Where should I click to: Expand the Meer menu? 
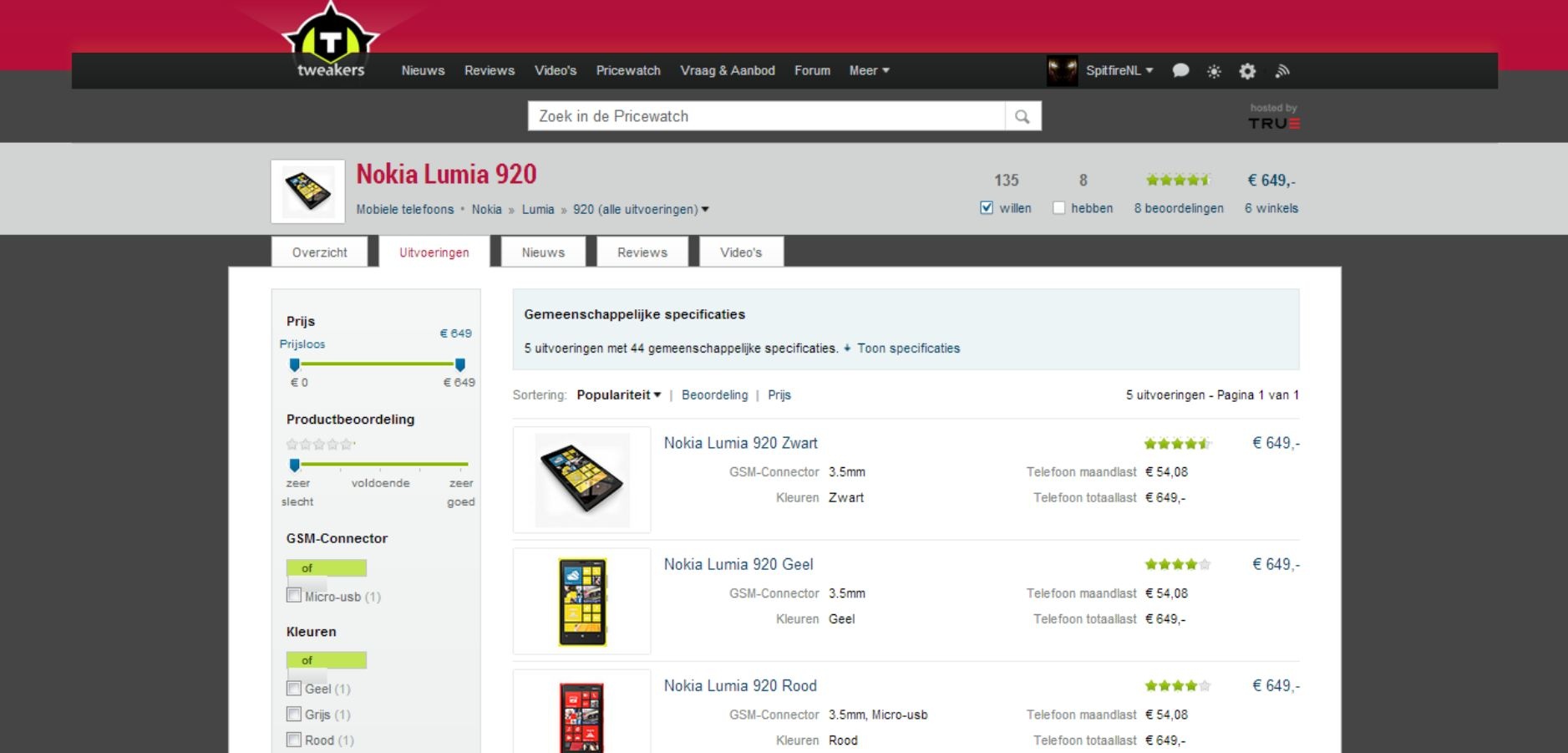[869, 71]
